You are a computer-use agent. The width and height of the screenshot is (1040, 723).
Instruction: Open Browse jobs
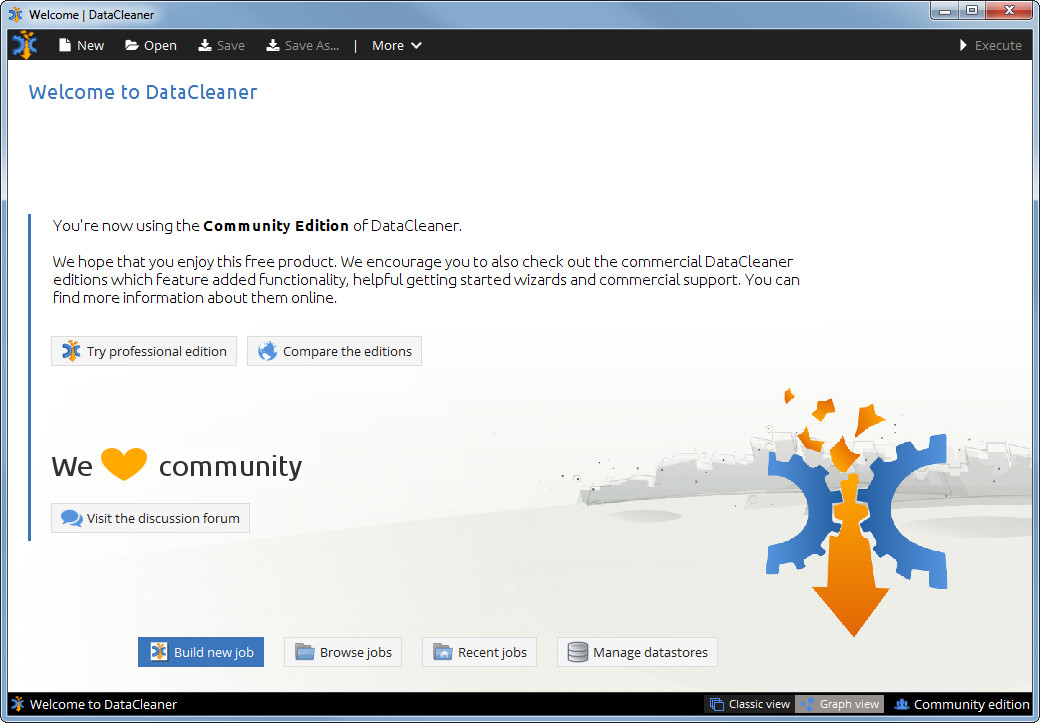[x=343, y=652]
